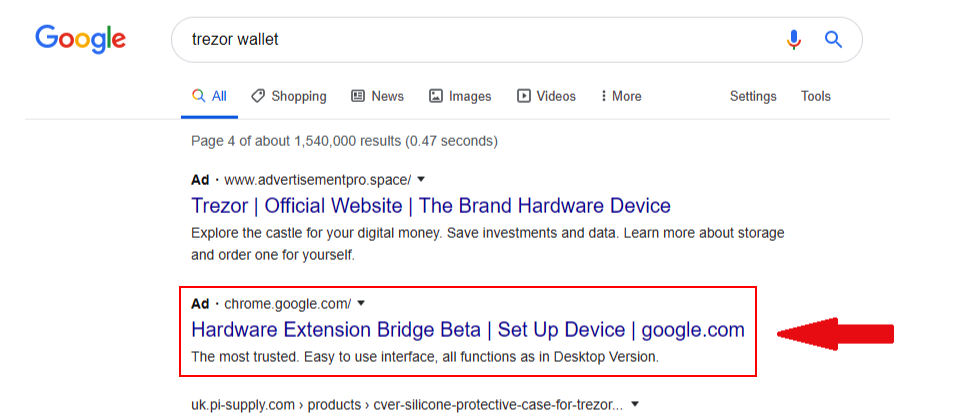Viewport: 960px width, 420px height.
Task: Click the chrome.google.com/ ad URL text
Action: tap(288, 303)
